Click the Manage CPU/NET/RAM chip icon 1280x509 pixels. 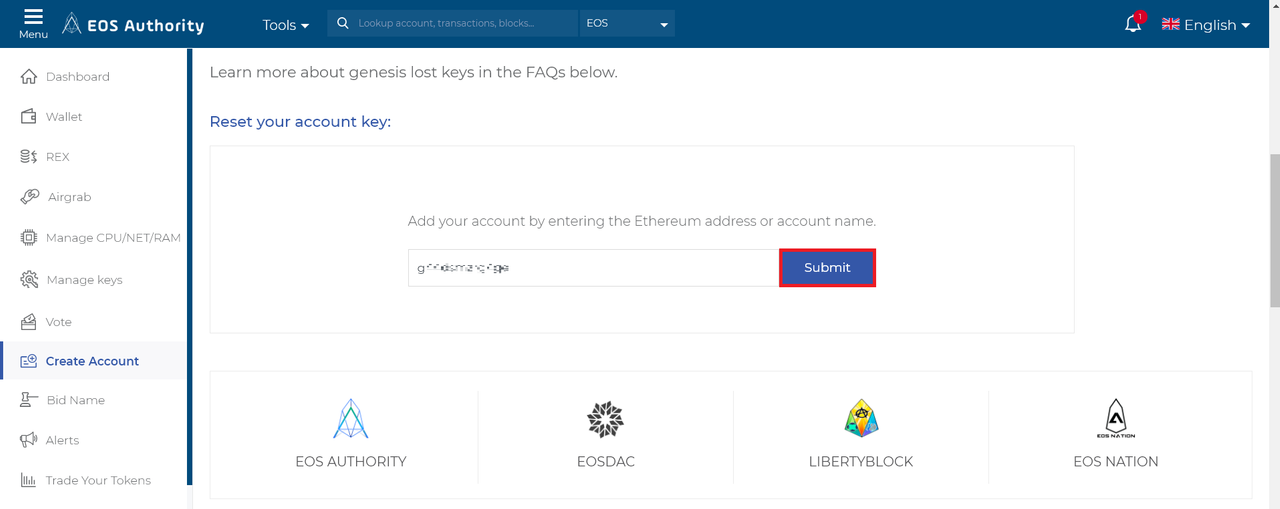tap(29, 237)
